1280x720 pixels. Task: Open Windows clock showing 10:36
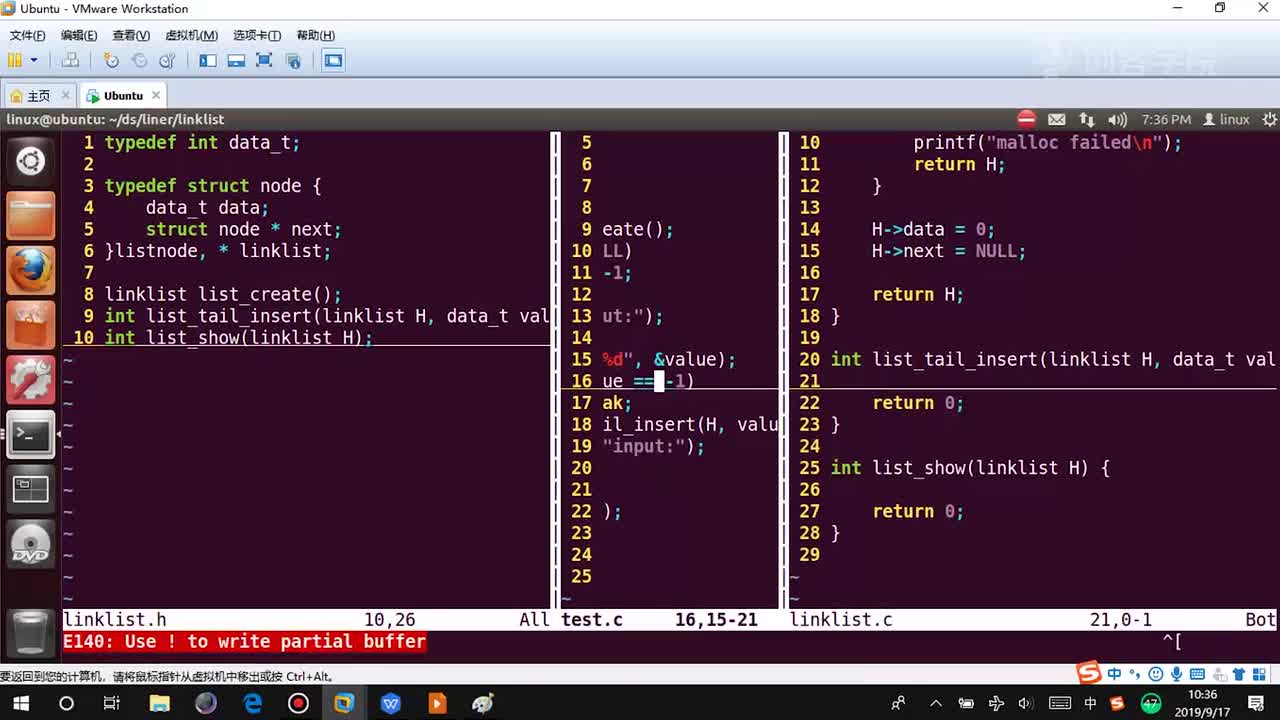1203,703
